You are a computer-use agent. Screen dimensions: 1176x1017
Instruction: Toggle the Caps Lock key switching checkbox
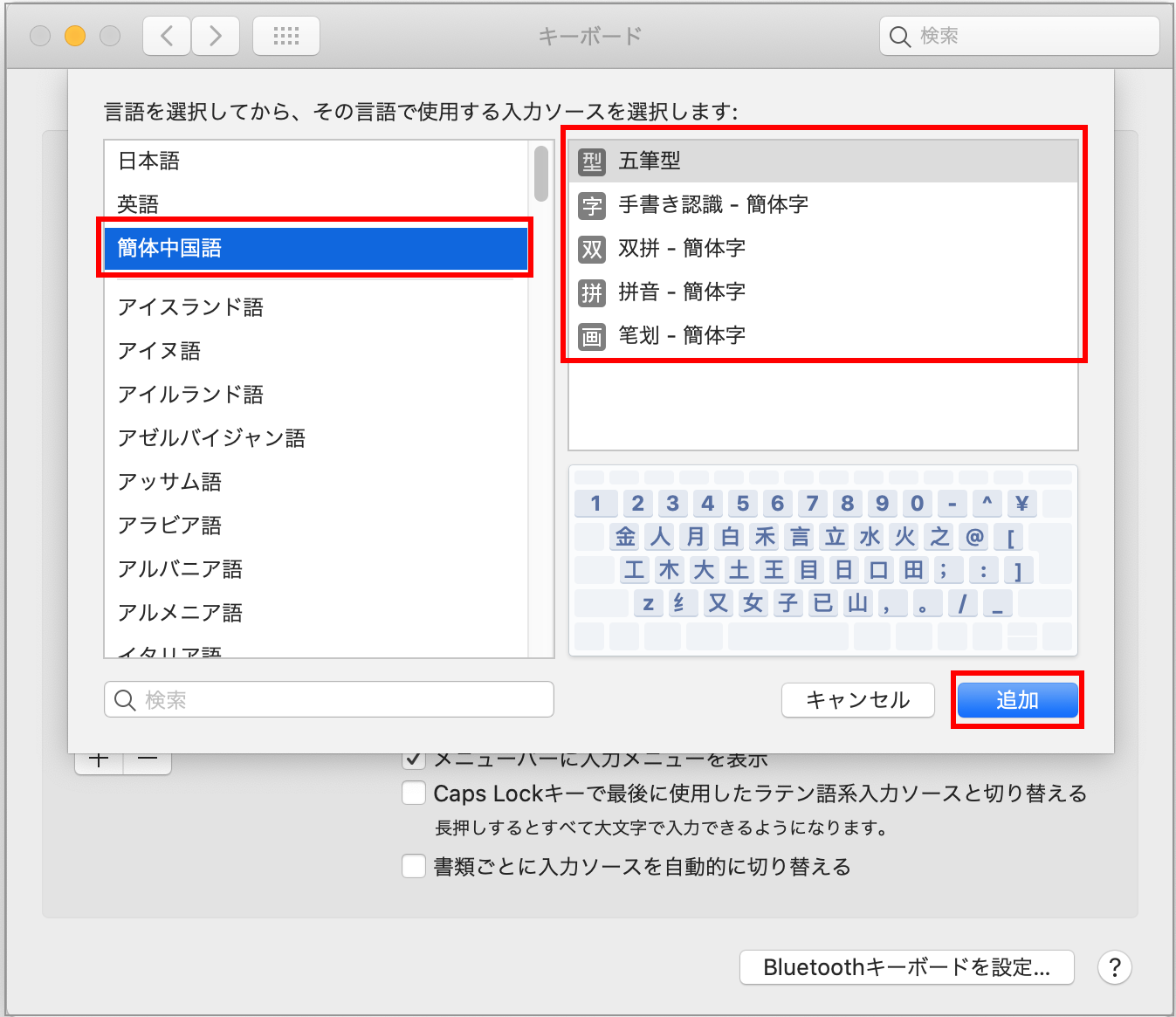click(414, 793)
